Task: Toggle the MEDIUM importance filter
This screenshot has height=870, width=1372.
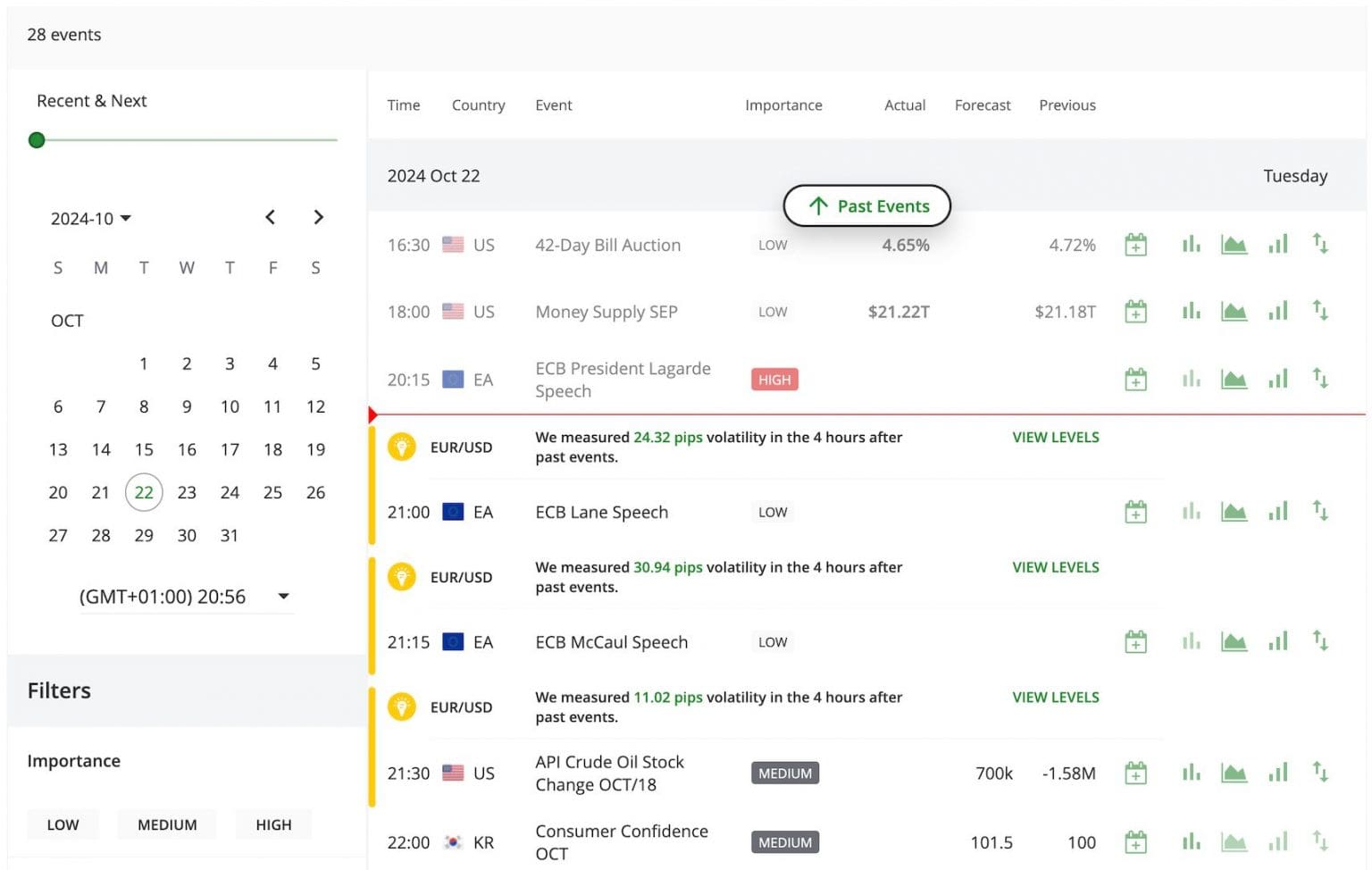Action: coord(167,824)
